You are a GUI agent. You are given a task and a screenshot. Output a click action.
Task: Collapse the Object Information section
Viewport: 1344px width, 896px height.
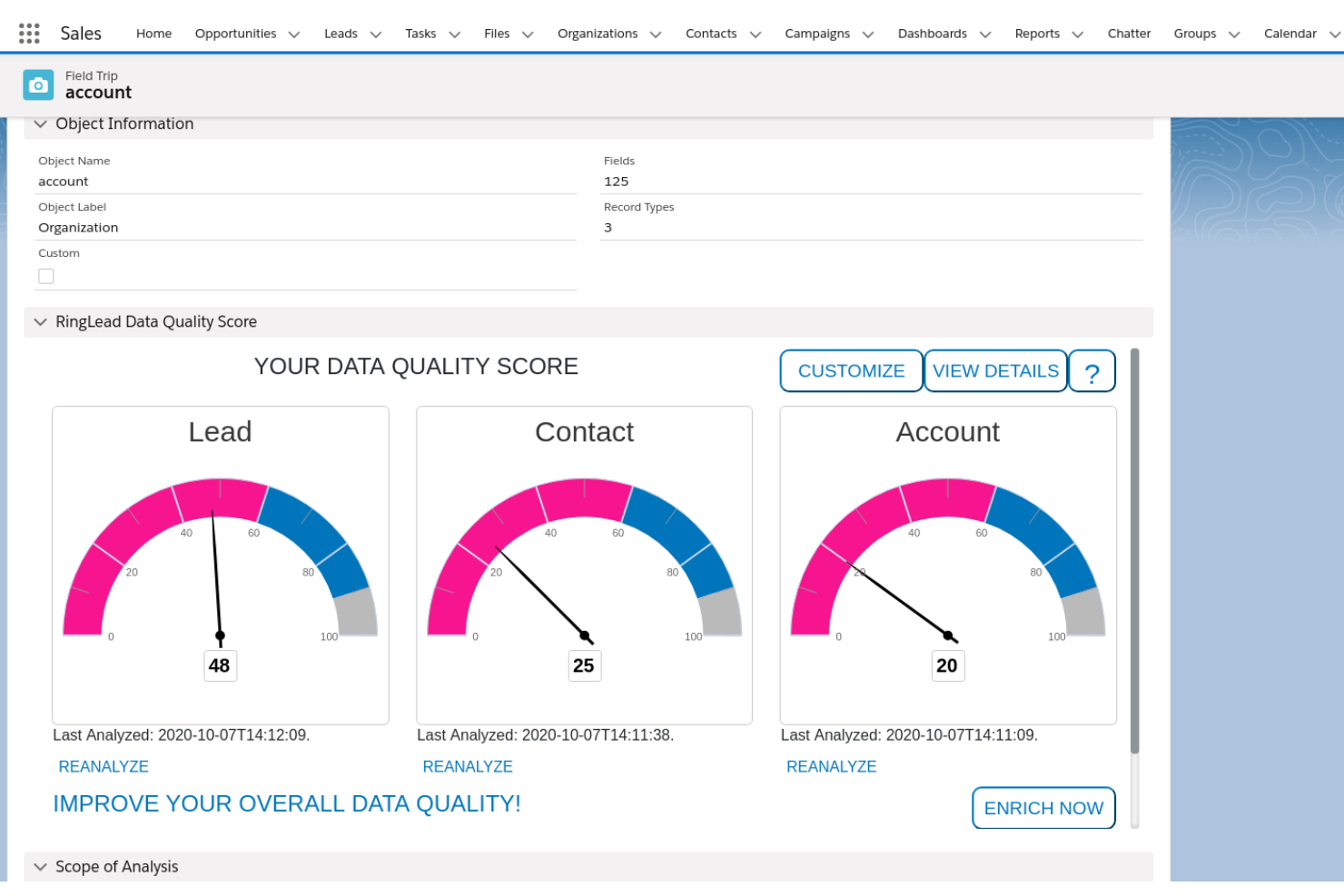[x=40, y=123]
